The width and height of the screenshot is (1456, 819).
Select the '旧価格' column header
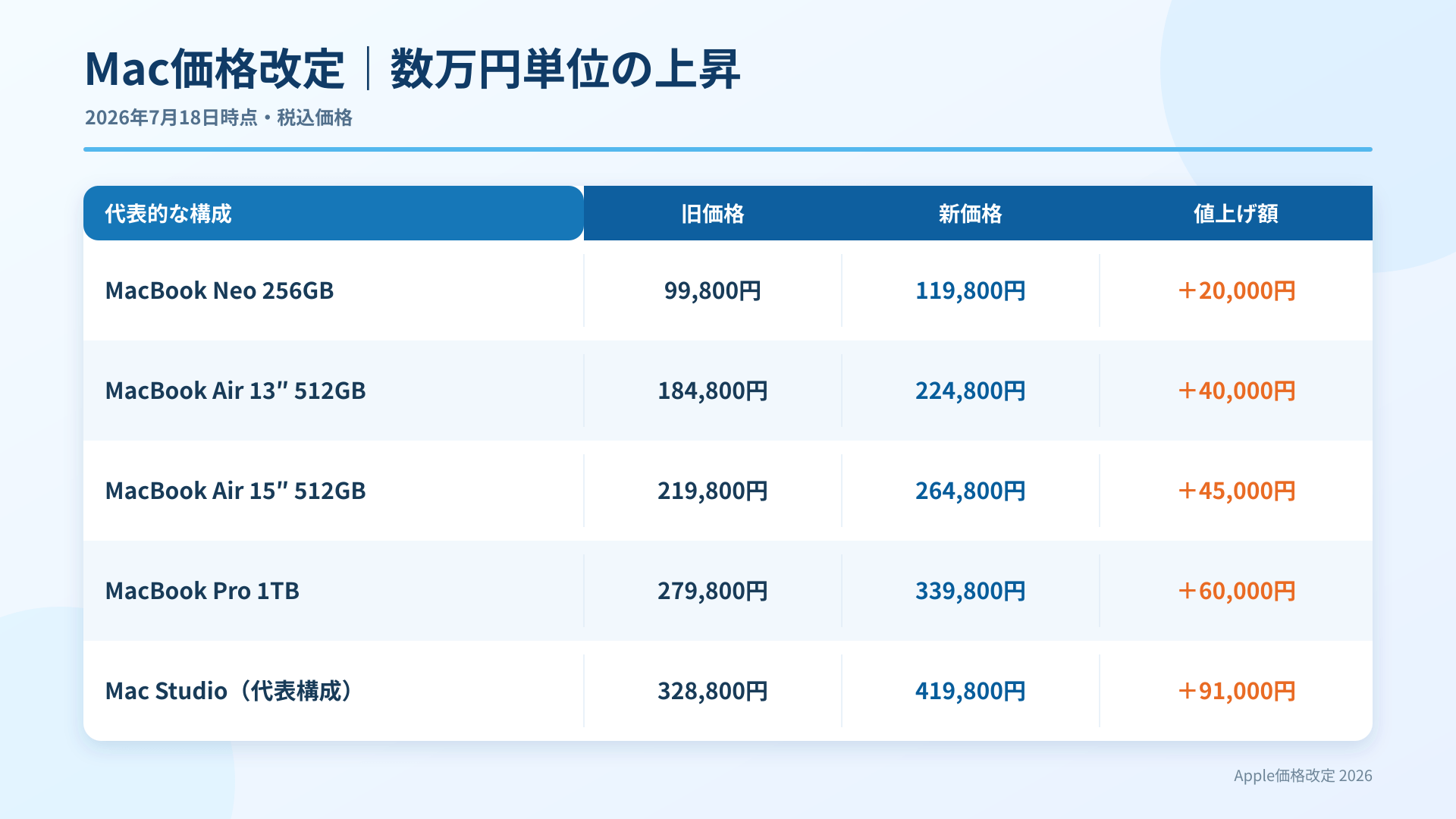point(712,214)
